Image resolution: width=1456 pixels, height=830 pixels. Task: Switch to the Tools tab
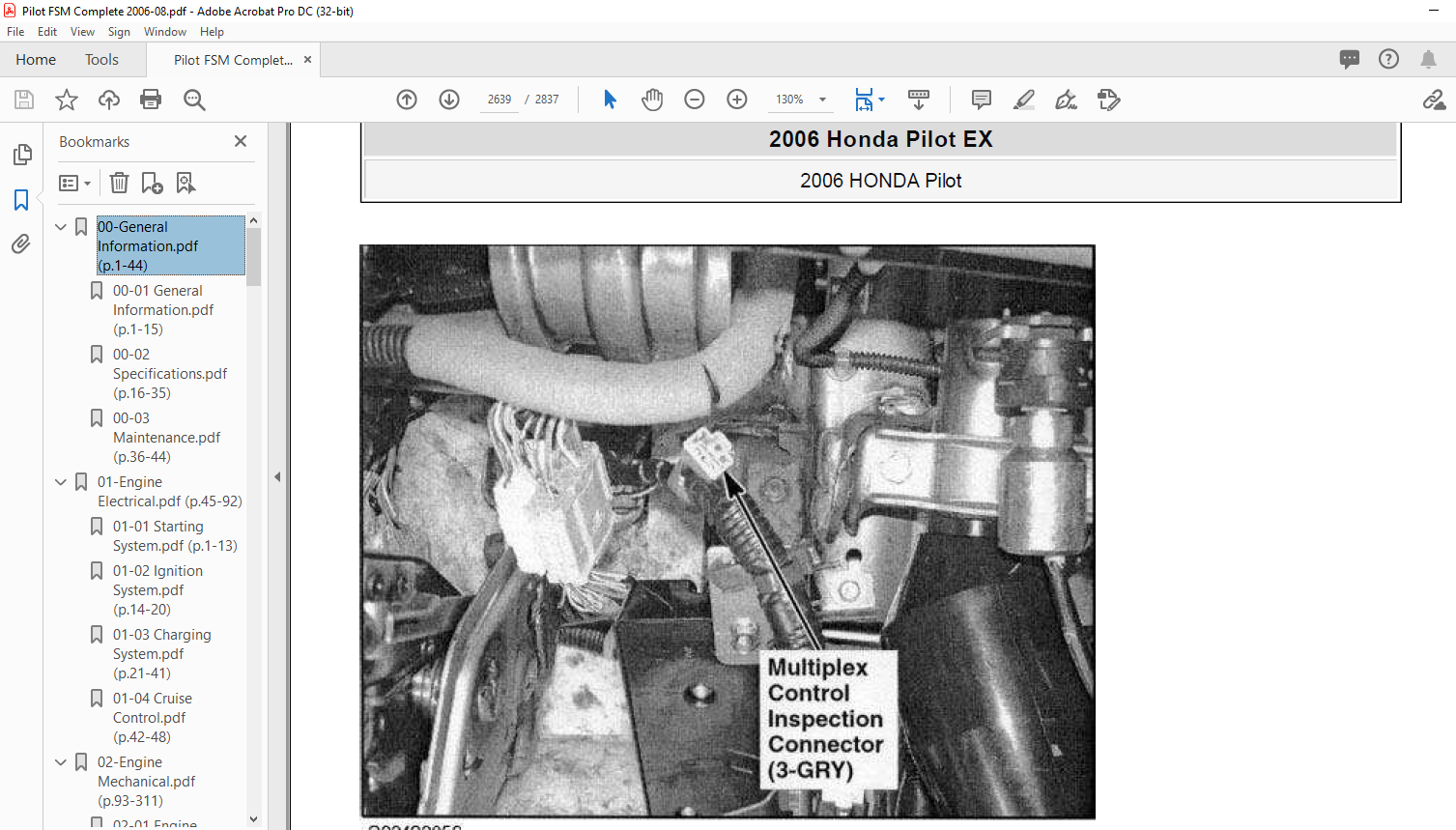pyautogui.click(x=101, y=60)
